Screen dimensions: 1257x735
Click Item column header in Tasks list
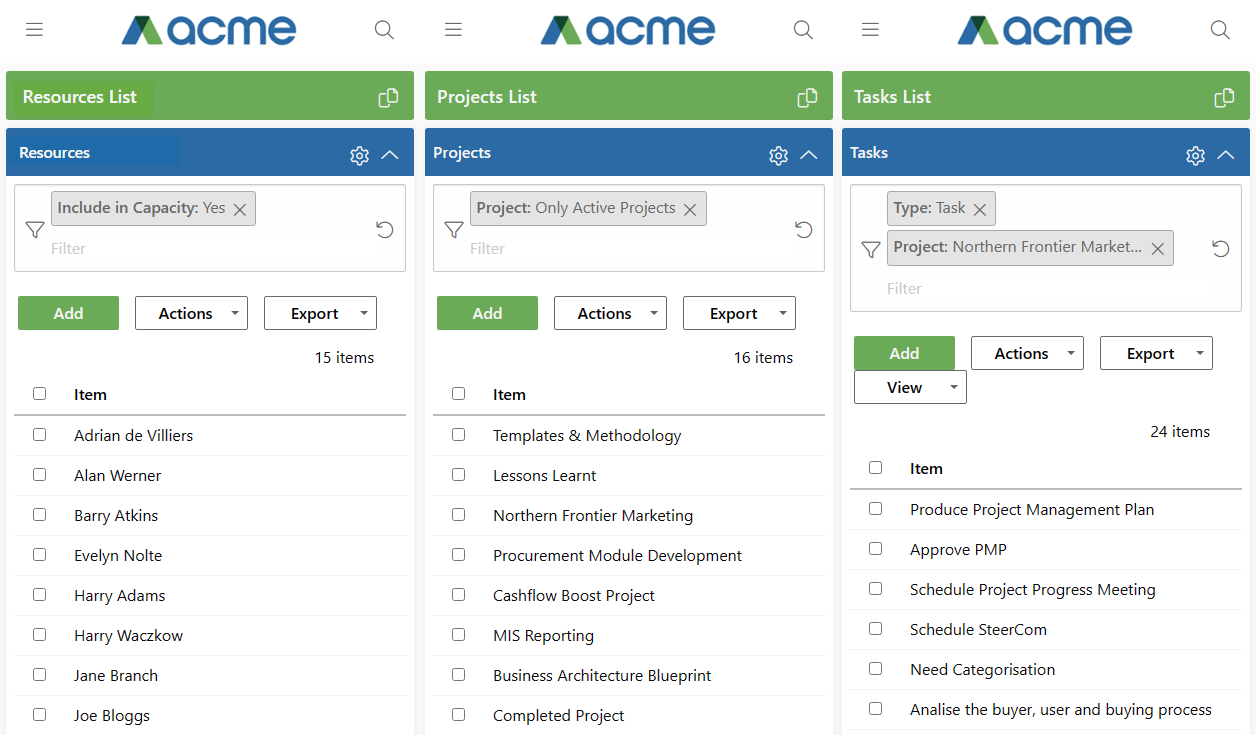click(x=926, y=468)
